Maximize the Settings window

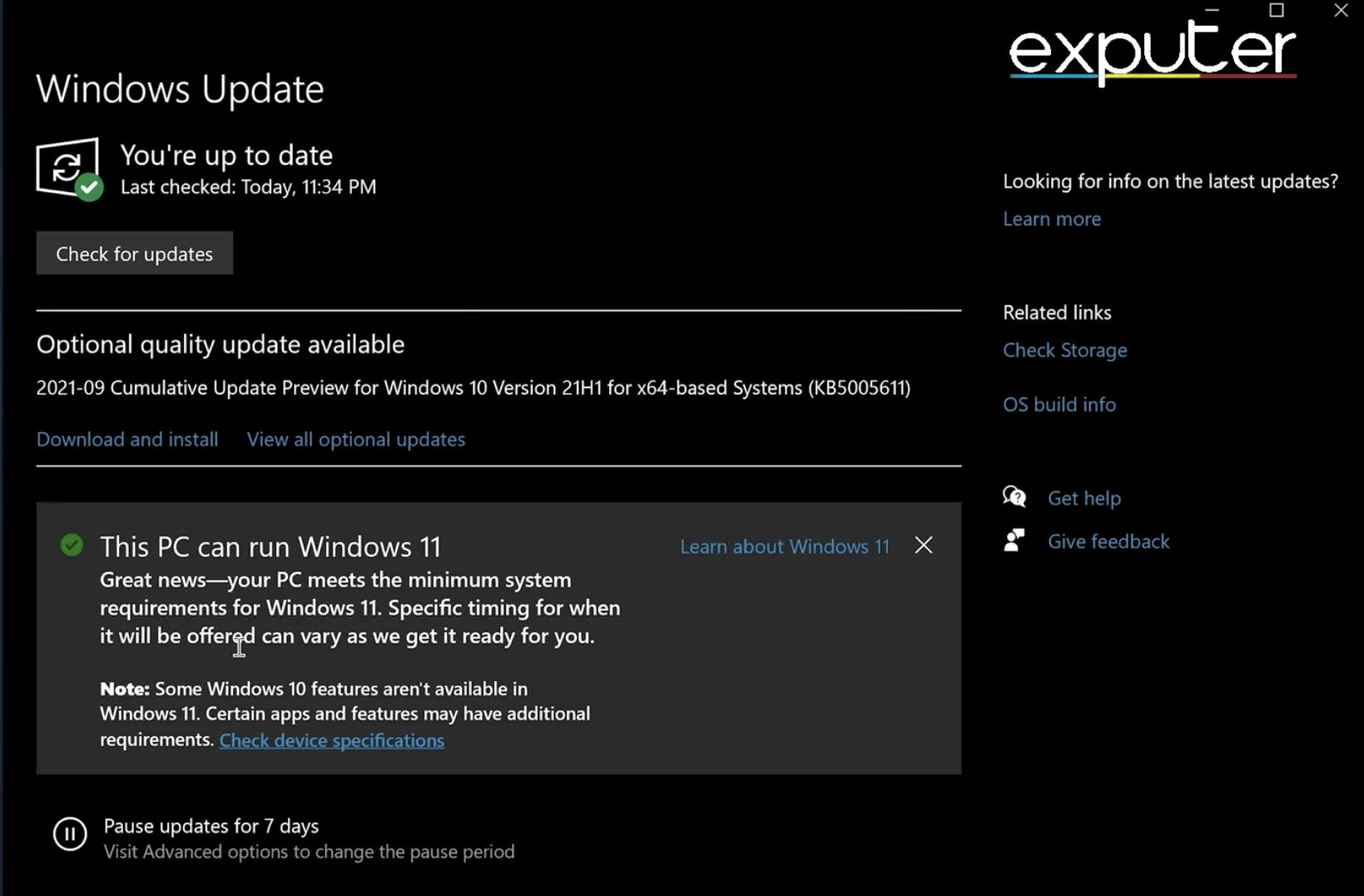(1277, 10)
